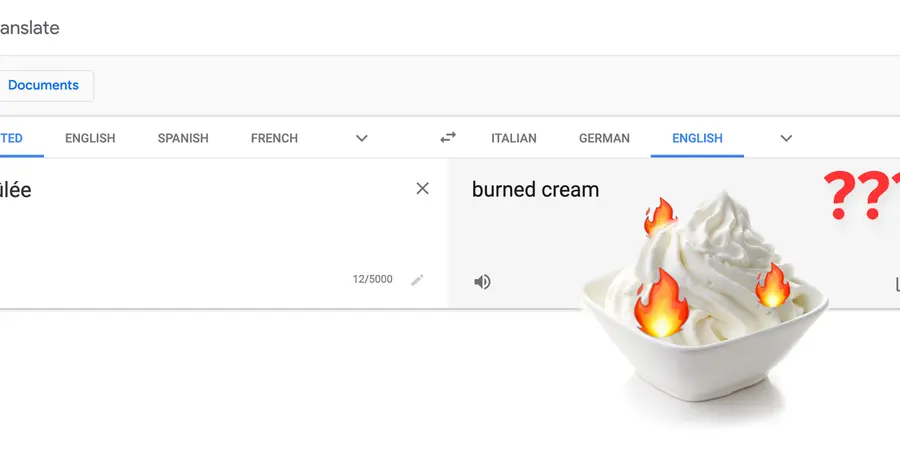Open the Documents translation mode
900x469 pixels.
point(44,86)
